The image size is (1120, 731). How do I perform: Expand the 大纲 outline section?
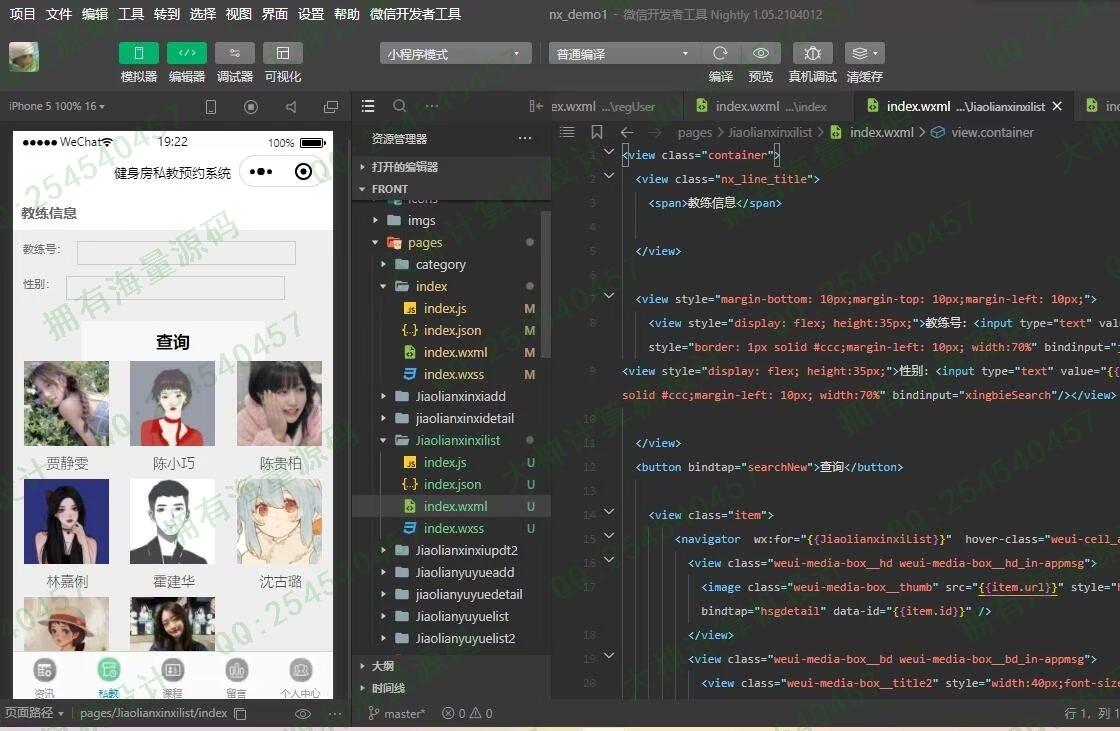[x=451, y=665]
